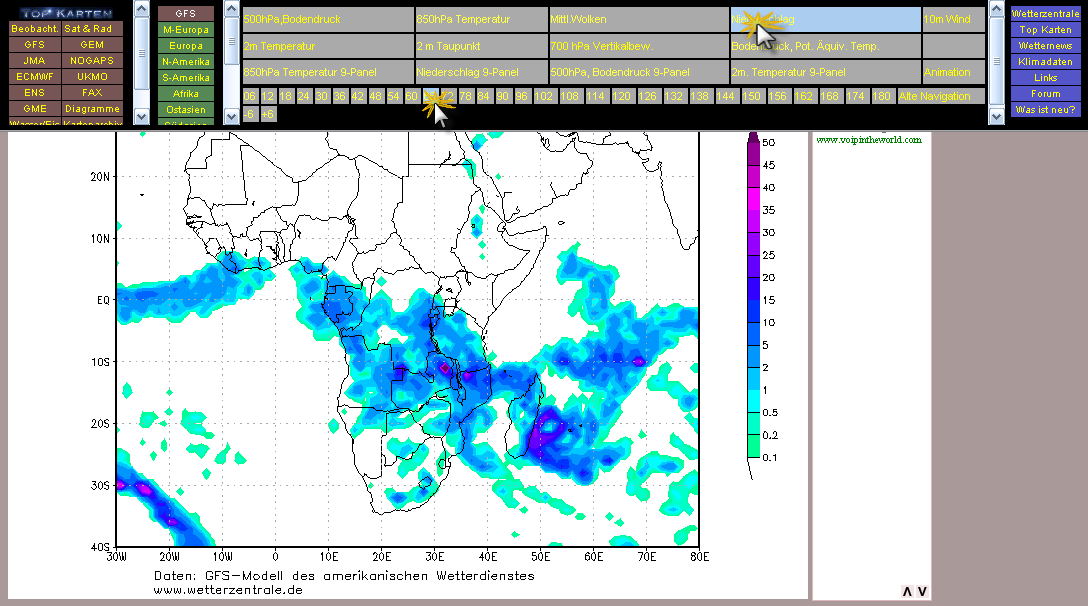The image size is (1088, 606).
Task: Click the down arrow of the region list scrollbar
Action: tap(232, 117)
